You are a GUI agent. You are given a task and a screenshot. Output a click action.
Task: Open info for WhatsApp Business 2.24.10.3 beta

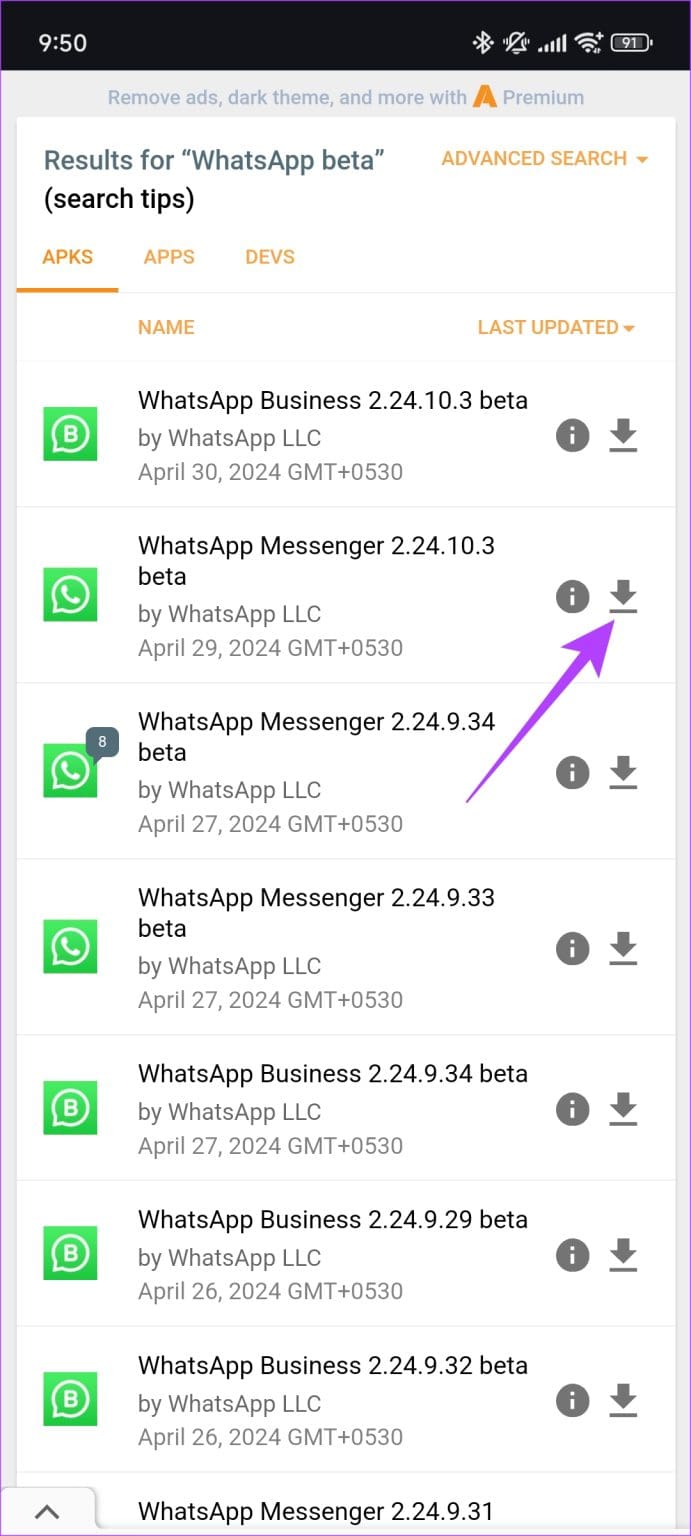[x=572, y=435]
